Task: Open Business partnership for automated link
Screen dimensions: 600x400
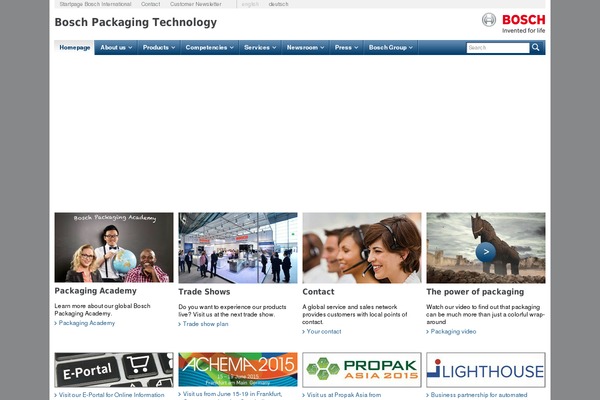Action: pyautogui.click(x=477, y=395)
